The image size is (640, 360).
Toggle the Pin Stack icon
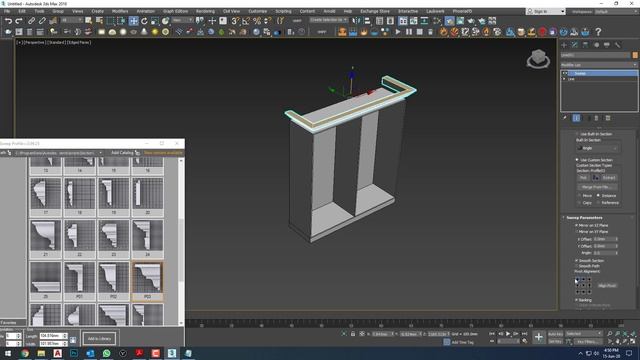(565, 118)
